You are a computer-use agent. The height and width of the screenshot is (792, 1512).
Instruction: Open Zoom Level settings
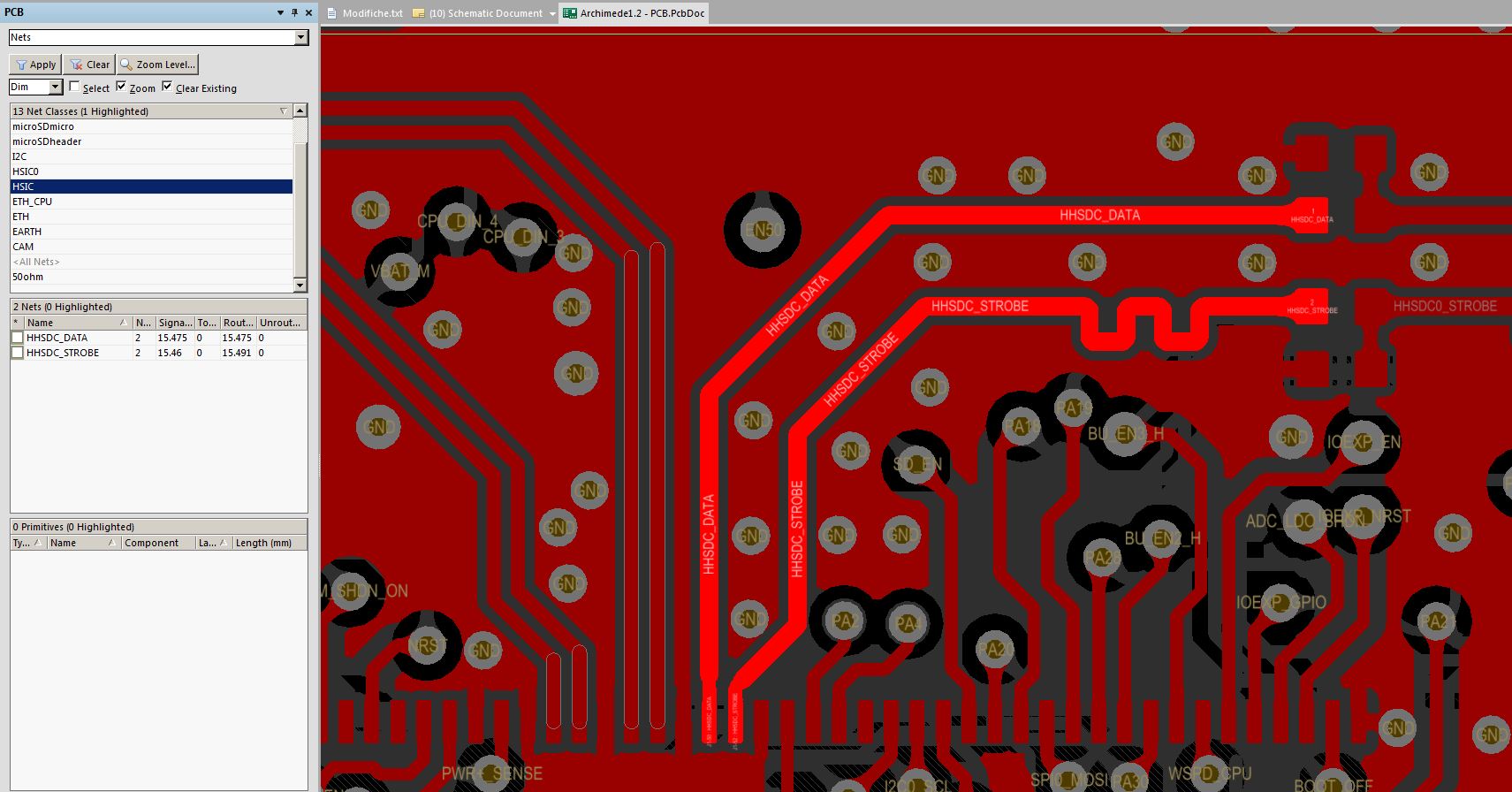[157, 65]
